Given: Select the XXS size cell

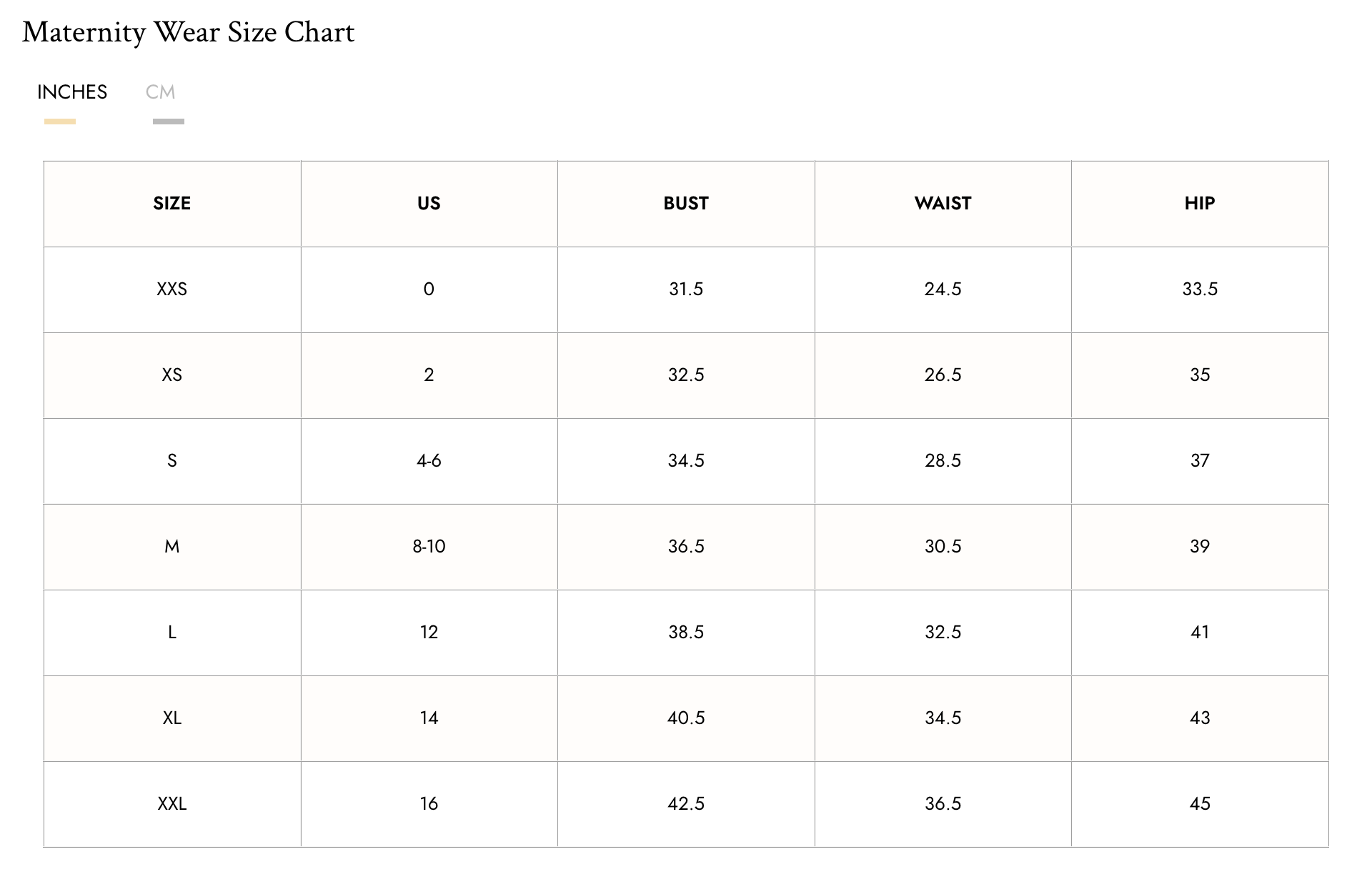Looking at the screenshot, I should [171, 289].
